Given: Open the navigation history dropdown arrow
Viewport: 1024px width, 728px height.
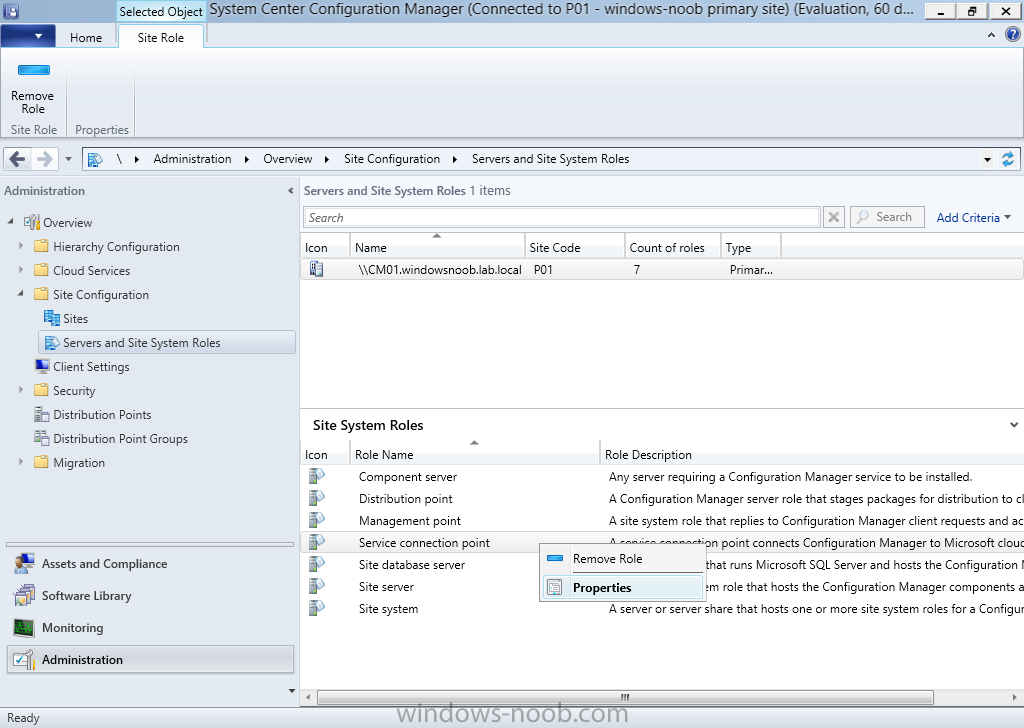Looking at the screenshot, I should pos(69,159).
